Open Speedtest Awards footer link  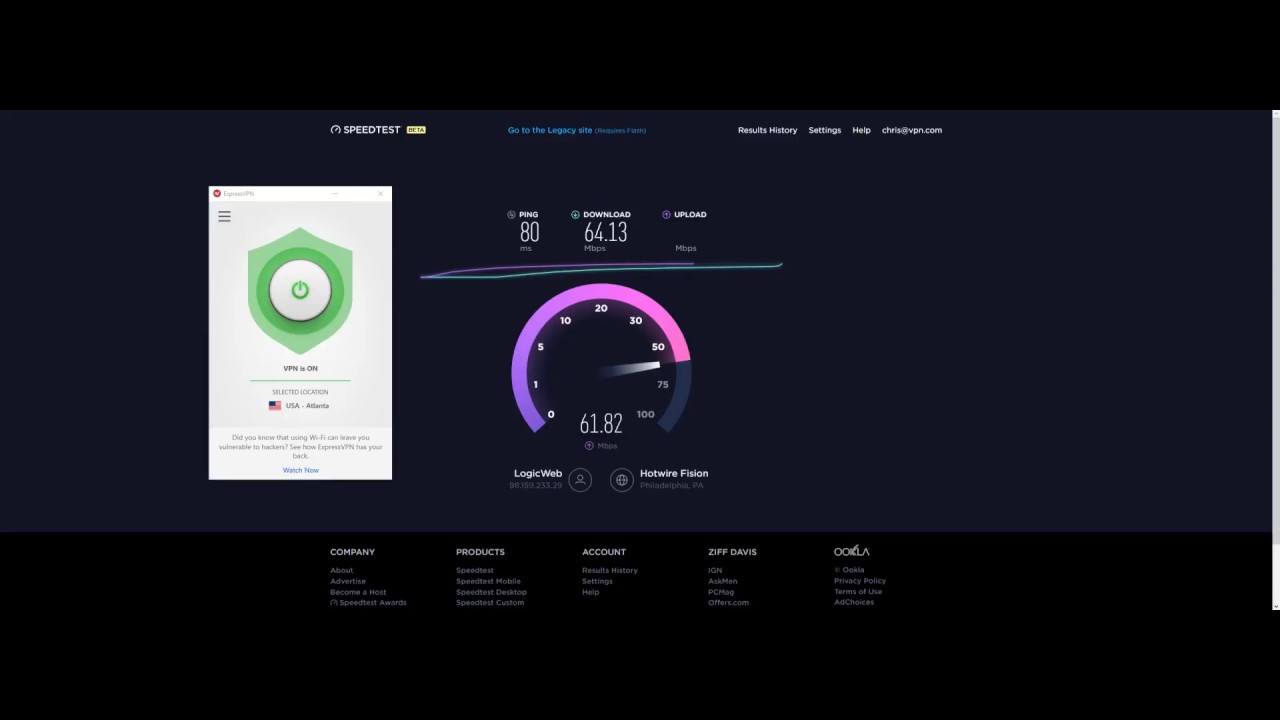click(373, 603)
